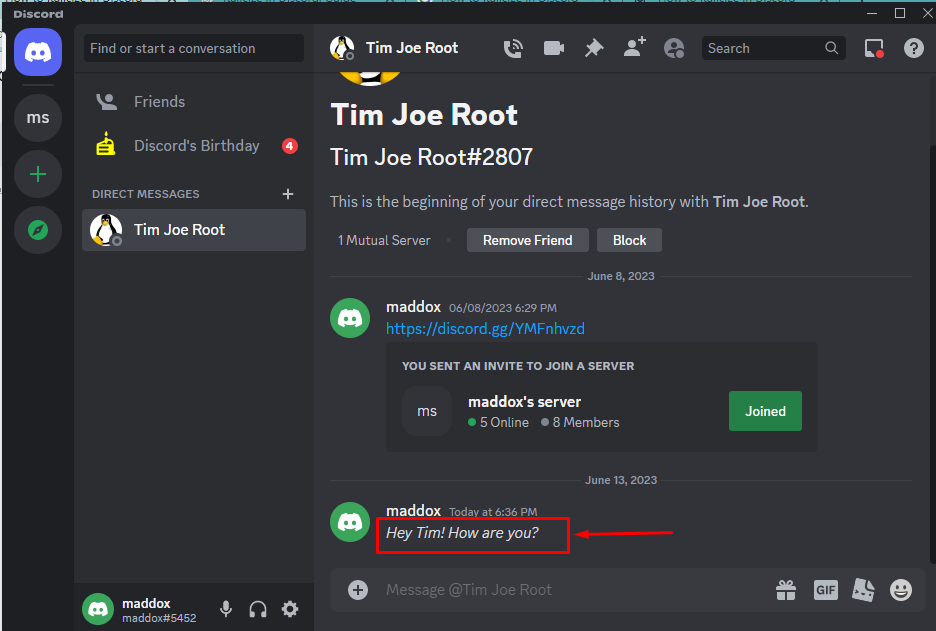Click the large Tim Joe Root heading
The width and height of the screenshot is (936, 631).
pos(424,115)
